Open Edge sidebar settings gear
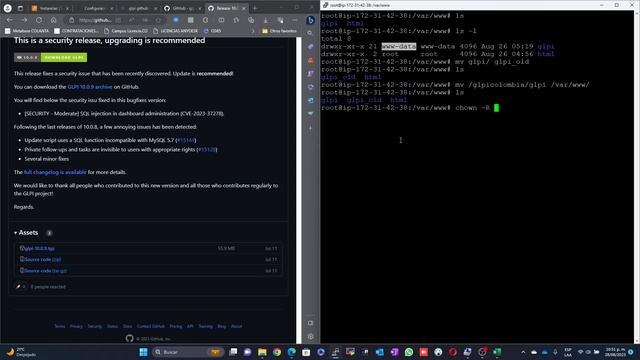Viewport: 640px width, 360px height. pyautogui.click(x=311, y=337)
